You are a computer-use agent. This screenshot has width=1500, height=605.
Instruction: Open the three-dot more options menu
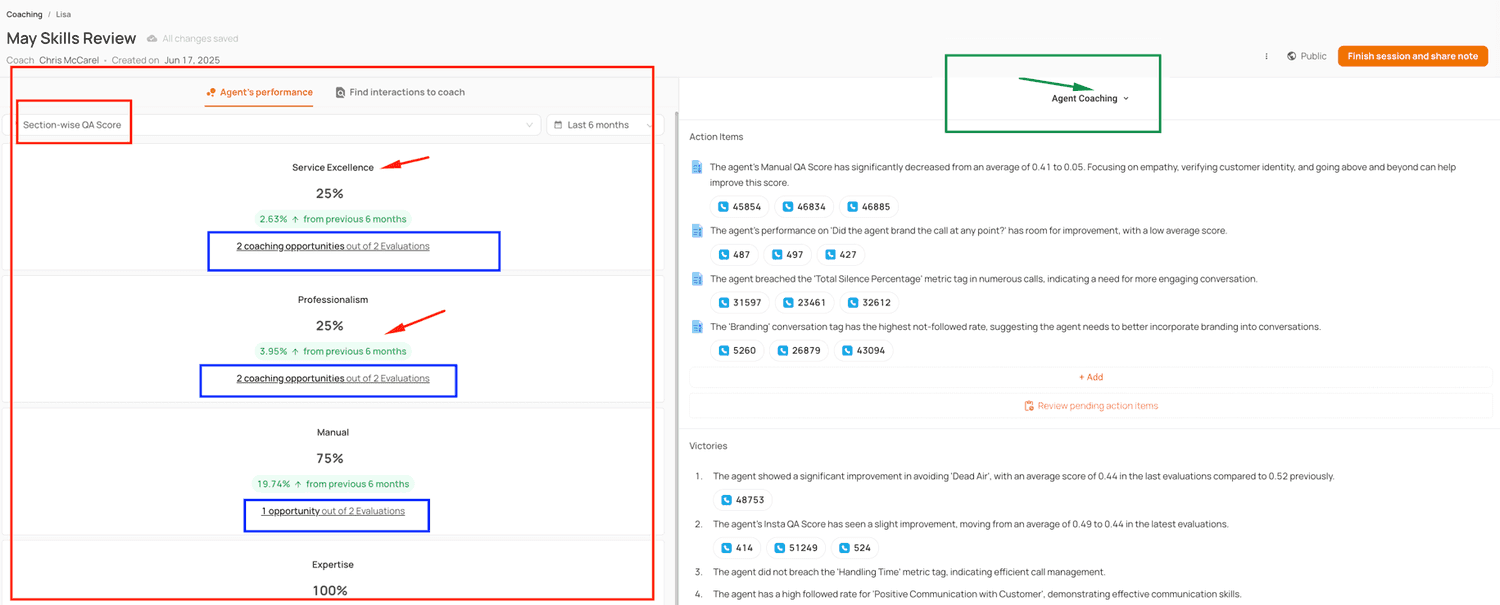click(x=1266, y=56)
